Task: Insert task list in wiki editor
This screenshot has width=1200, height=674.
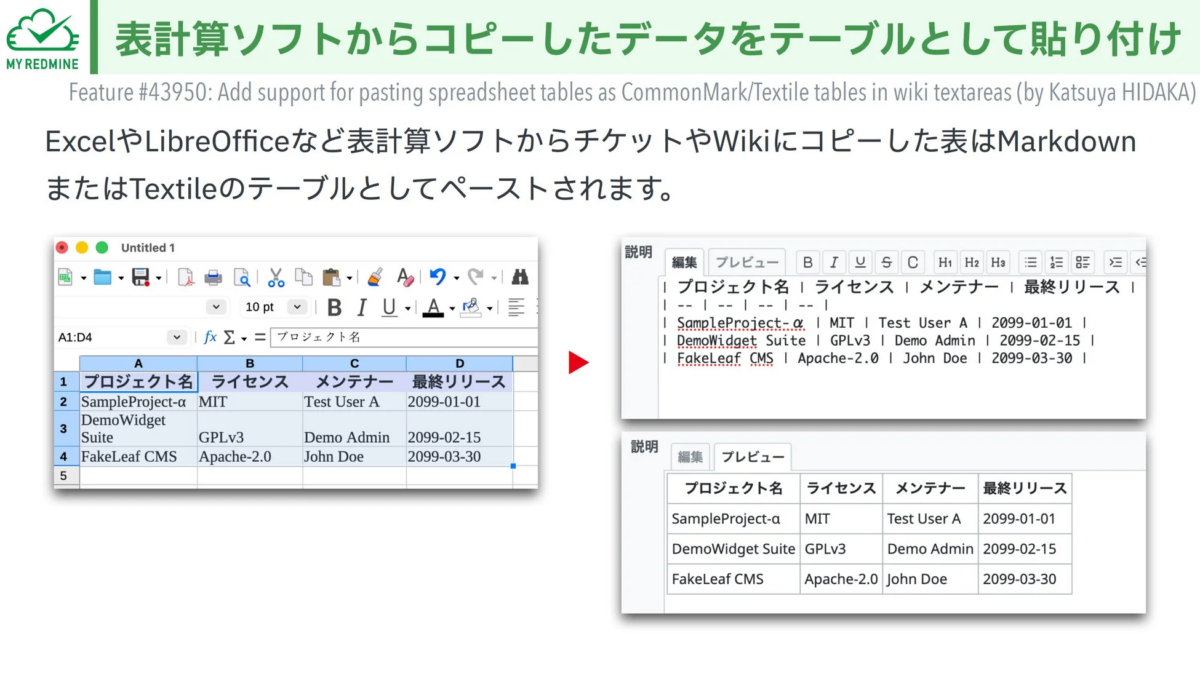Action: tap(1083, 262)
